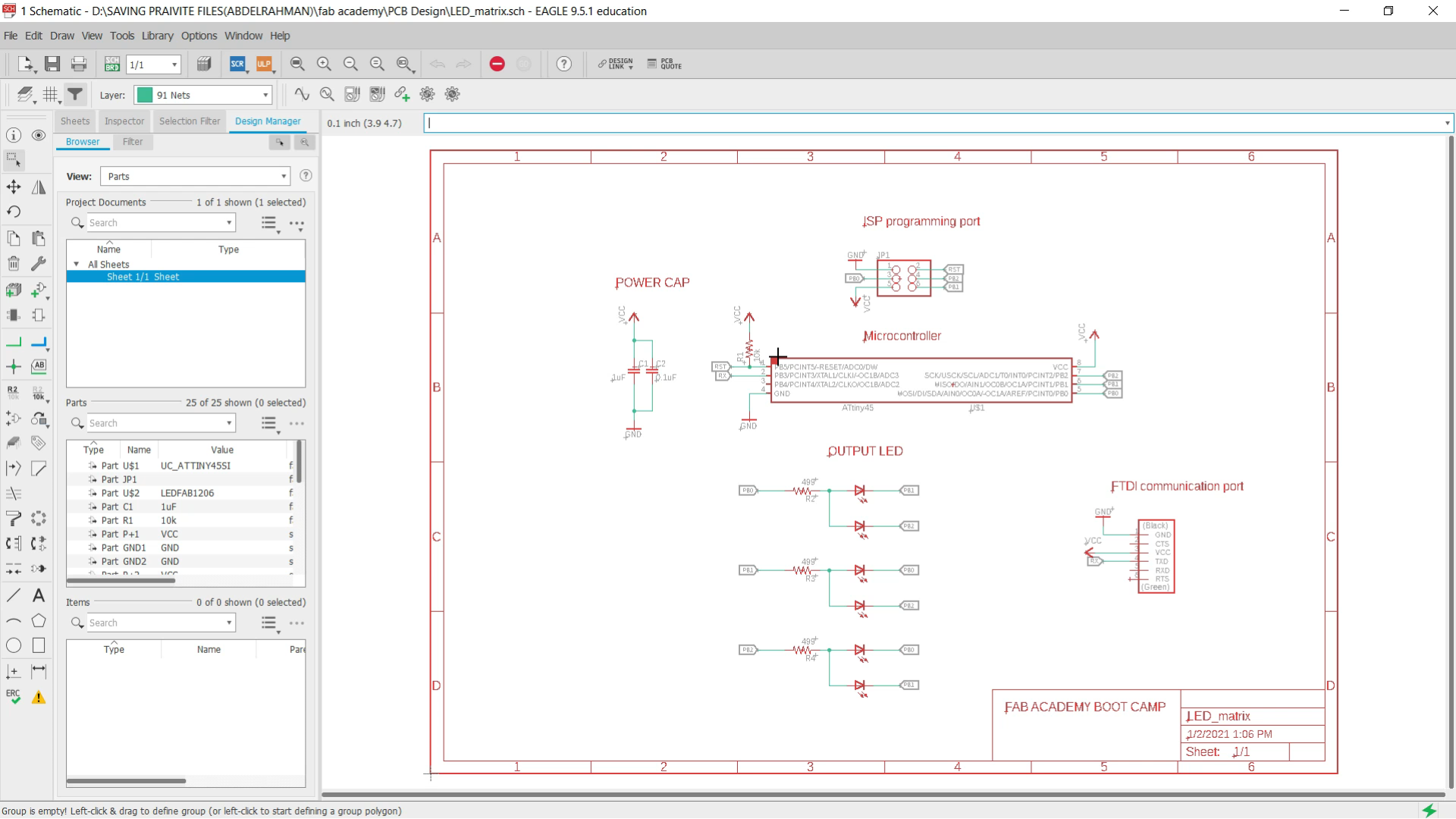Click inside the Parts search field
This screenshot has width=1456, height=819.
click(159, 423)
